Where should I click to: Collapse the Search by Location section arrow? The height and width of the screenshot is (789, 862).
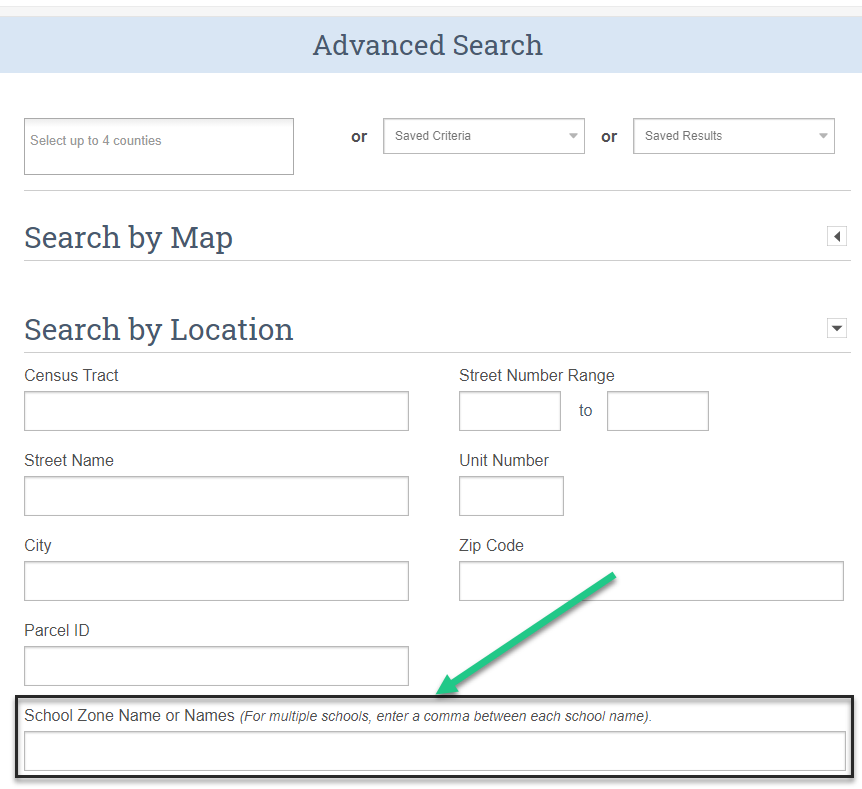[837, 328]
